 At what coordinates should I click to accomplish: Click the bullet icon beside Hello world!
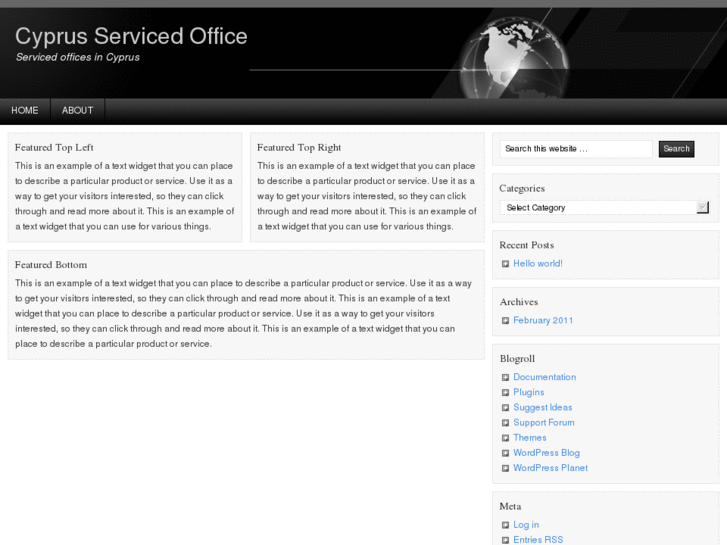[505, 264]
